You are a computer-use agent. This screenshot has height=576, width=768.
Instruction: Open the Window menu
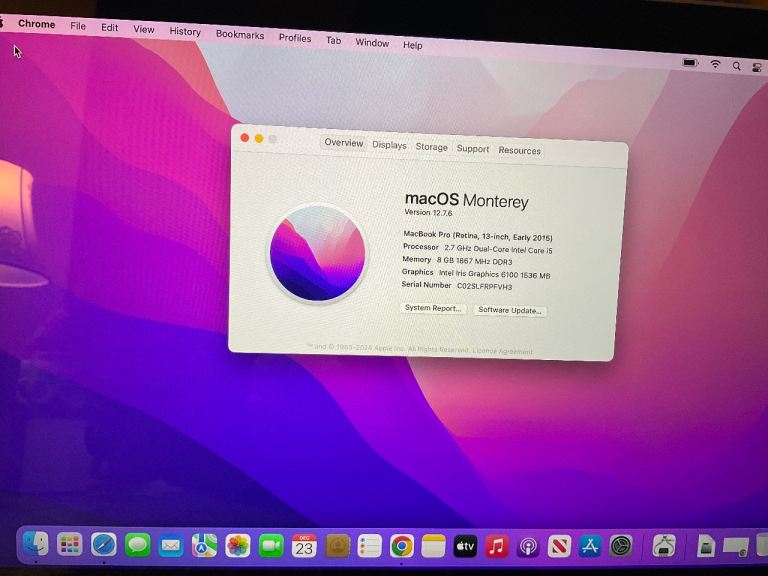[372, 43]
